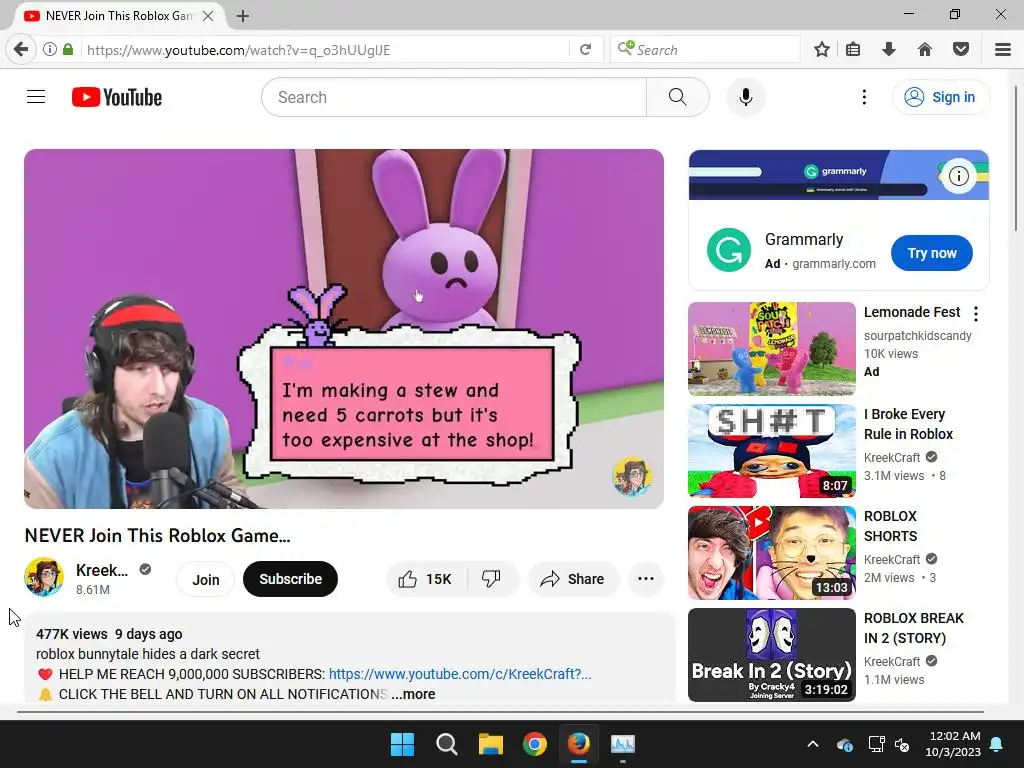Open ROBLOX SHORTS video thumbnail
1024x768 pixels.
click(x=772, y=552)
